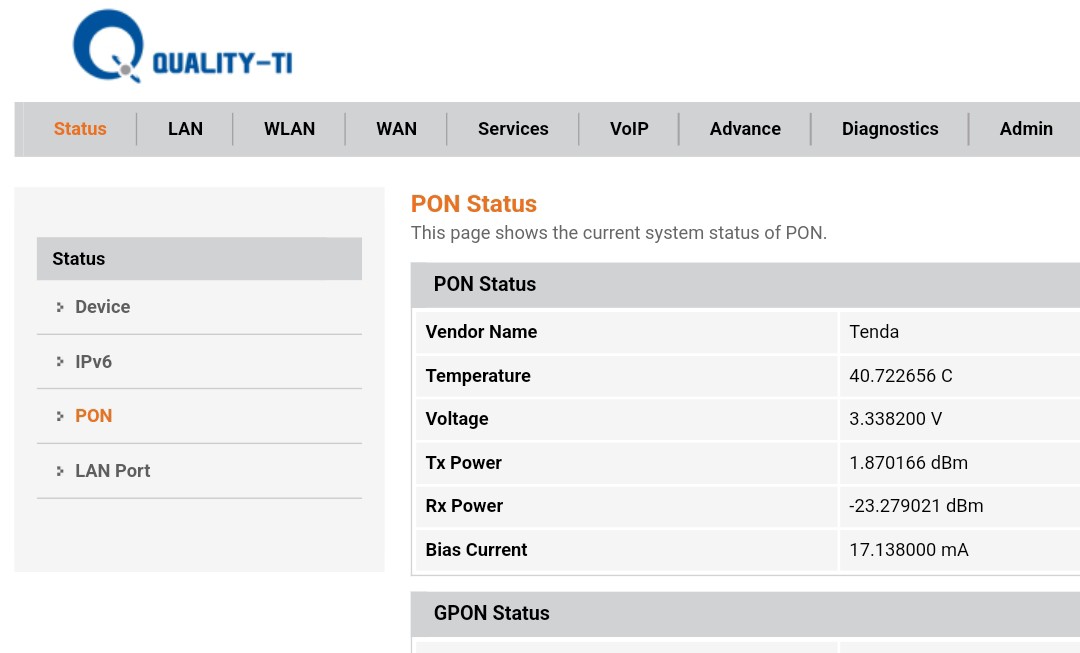
Task: Click the arrow bullet beside IPv6
Action: 60,362
